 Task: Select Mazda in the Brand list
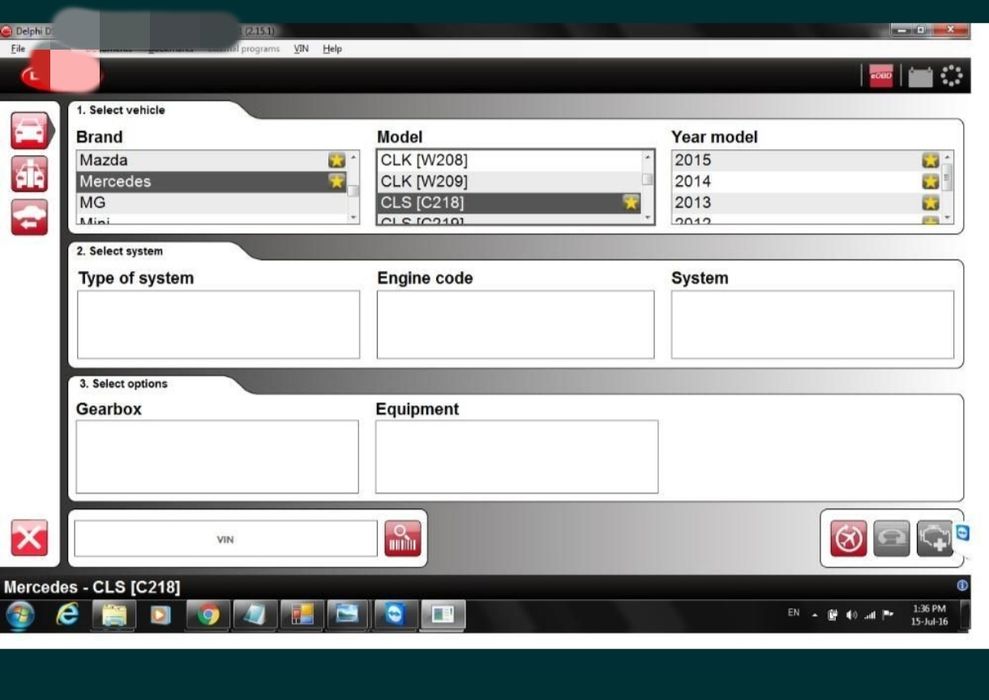[x=212, y=160]
